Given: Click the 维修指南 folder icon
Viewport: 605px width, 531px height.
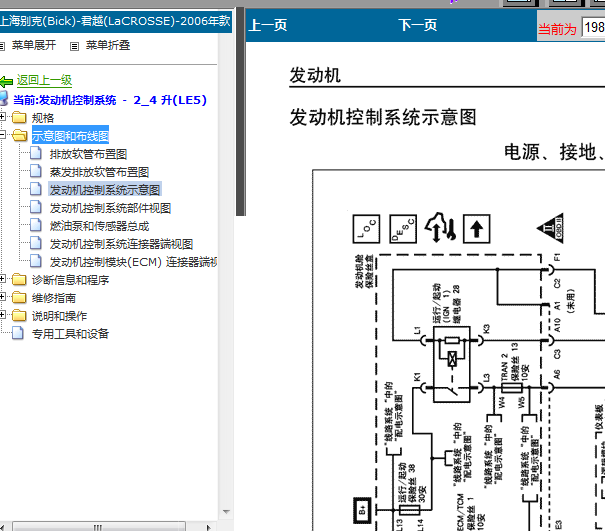Looking at the screenshot, I should pyautogui.click(x=19, y=298).
